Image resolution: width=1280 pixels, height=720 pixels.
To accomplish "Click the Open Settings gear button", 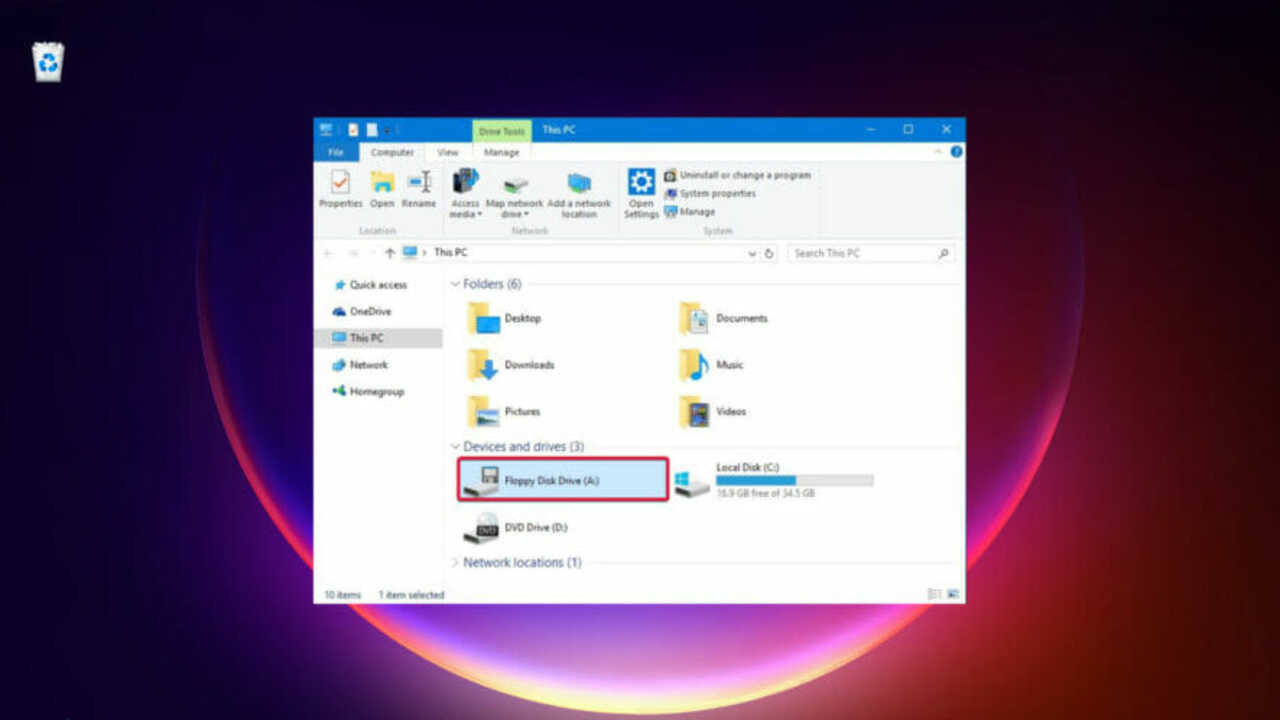I will pyautogui.click(x=641, y=194).
